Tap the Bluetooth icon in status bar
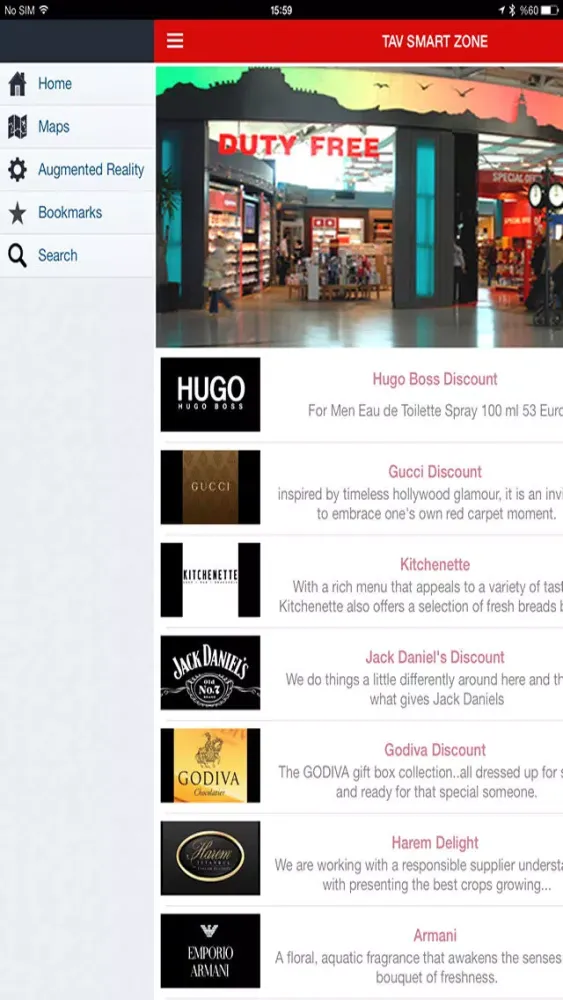 pyautogui.click(x=511, y=10)
